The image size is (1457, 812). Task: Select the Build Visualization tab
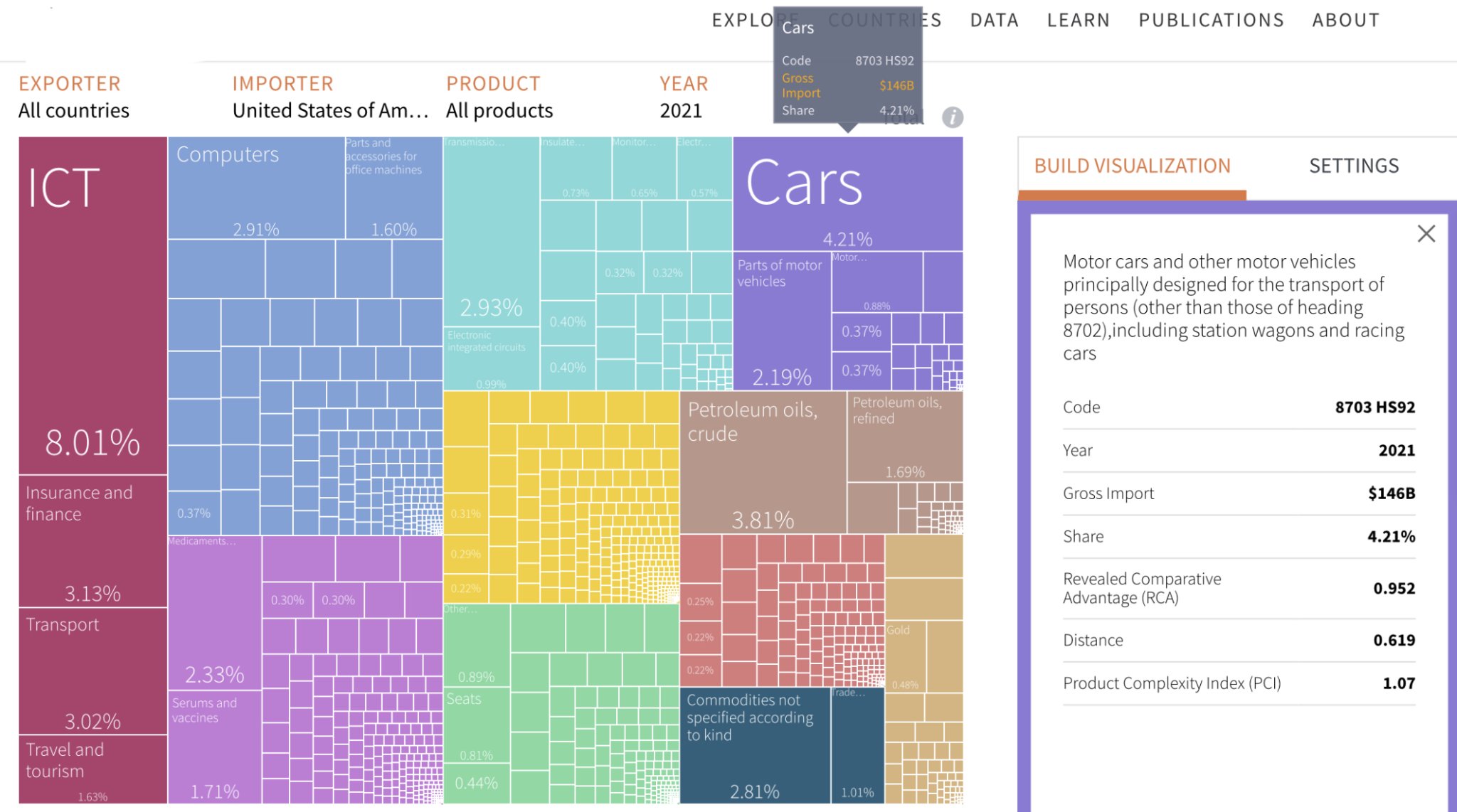(1132, 166)
